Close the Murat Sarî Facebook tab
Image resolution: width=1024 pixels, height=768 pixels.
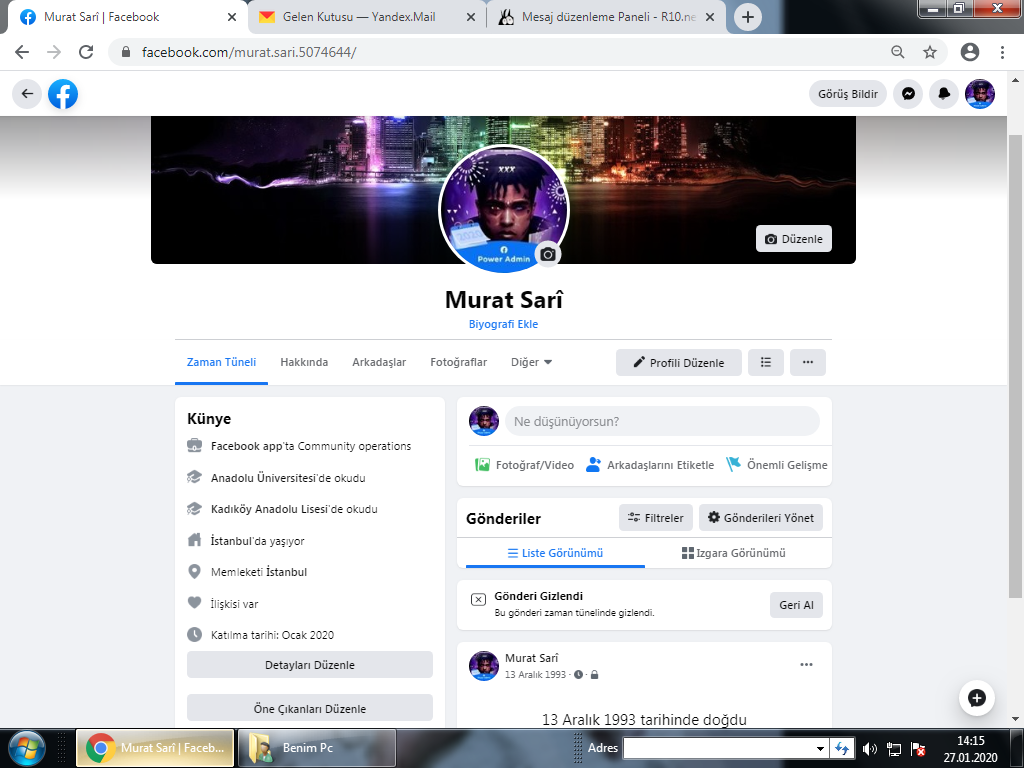point(232,17)
